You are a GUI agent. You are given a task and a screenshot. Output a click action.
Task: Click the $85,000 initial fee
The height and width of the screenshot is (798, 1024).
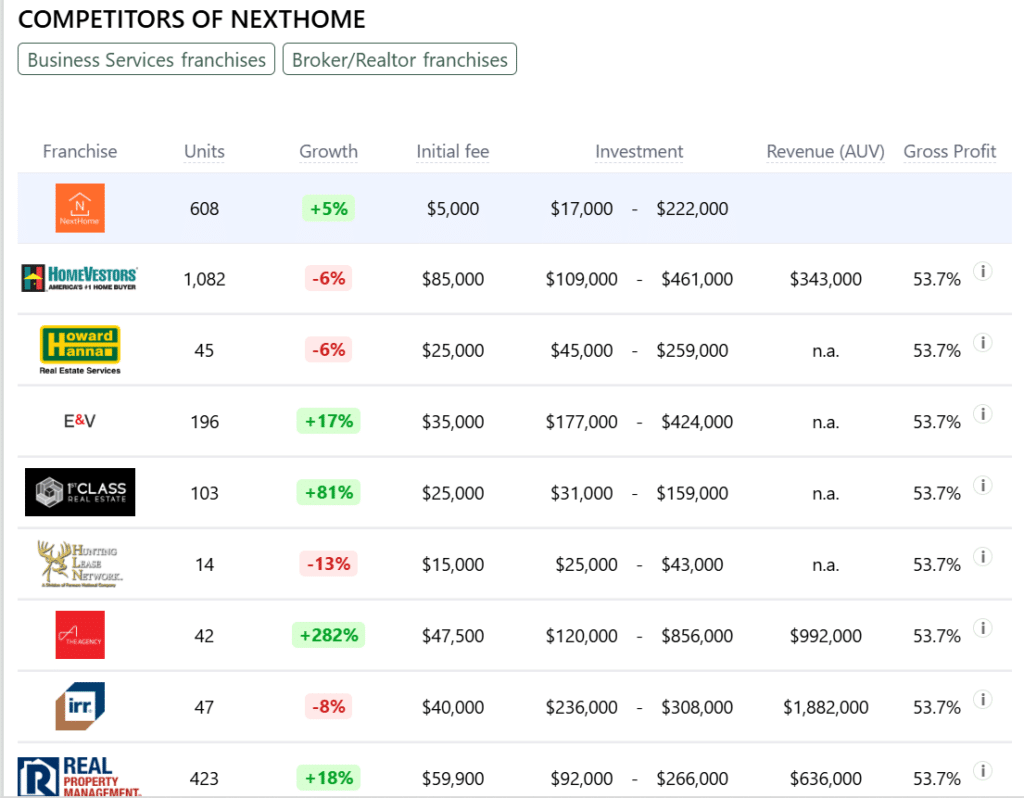(x=453, y=279)
